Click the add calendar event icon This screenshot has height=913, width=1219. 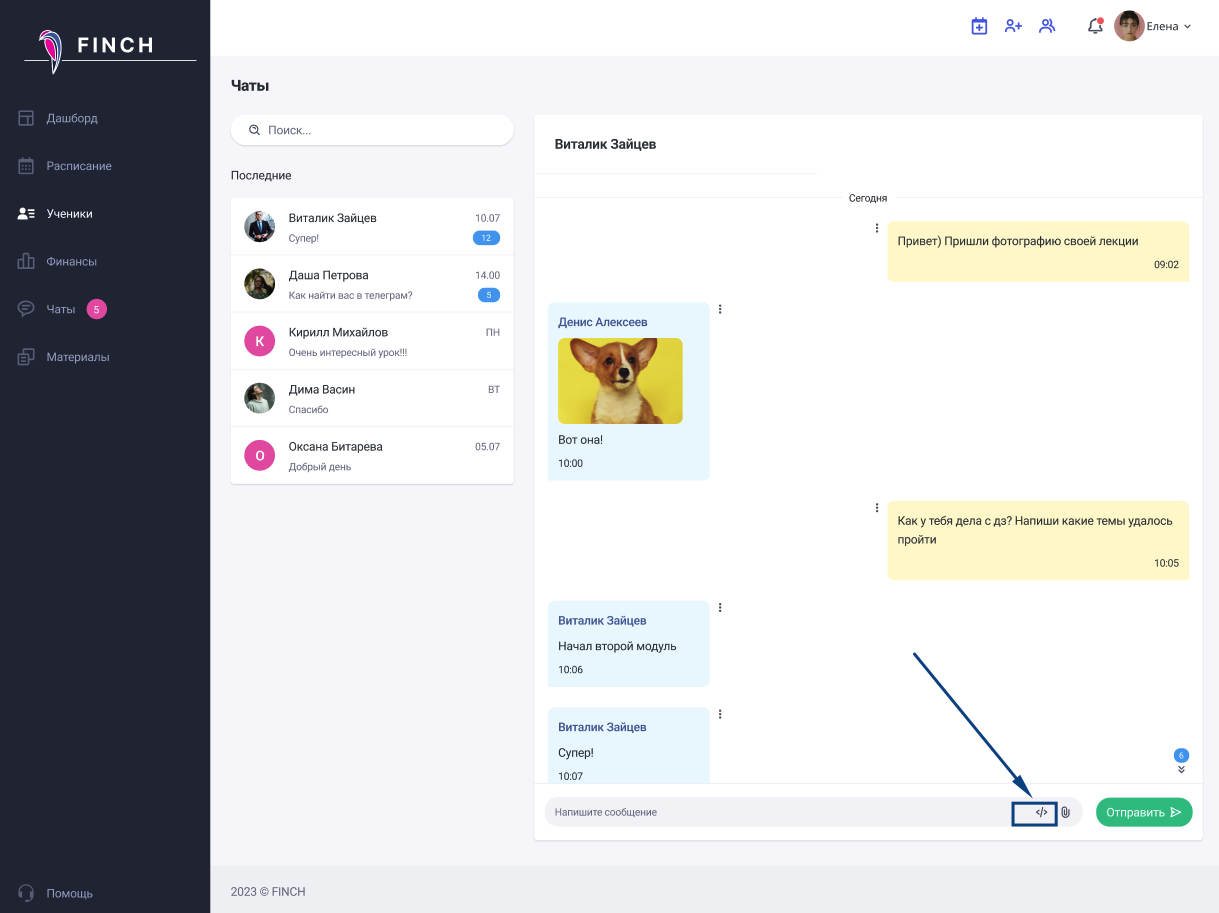(979, 27)
